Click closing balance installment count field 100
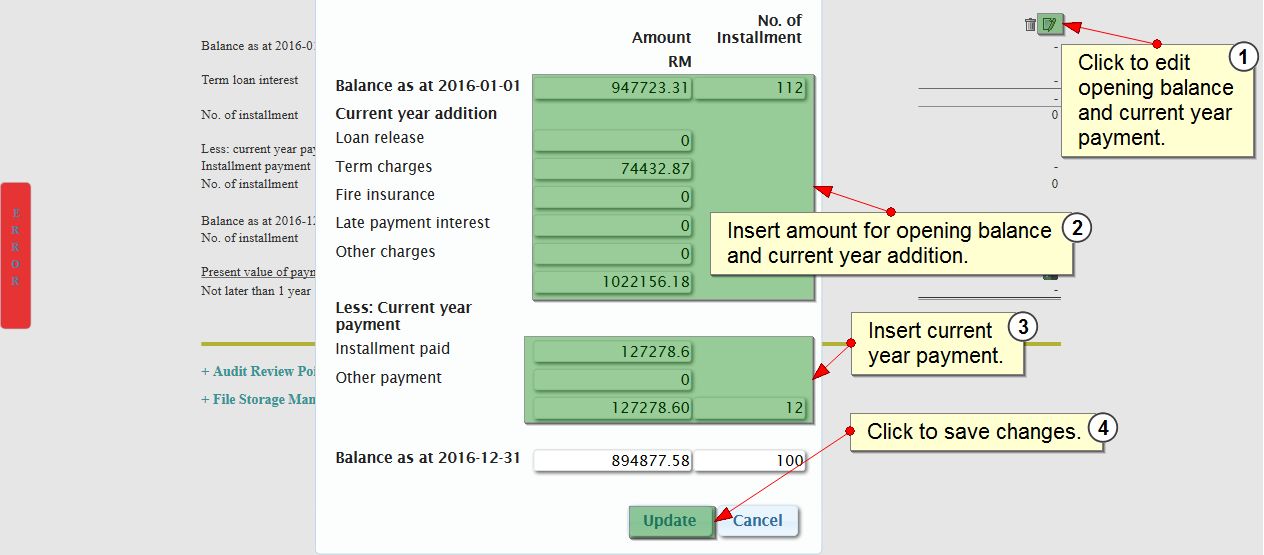This screenshot has height=555, width=1264. tap(750, 461)
